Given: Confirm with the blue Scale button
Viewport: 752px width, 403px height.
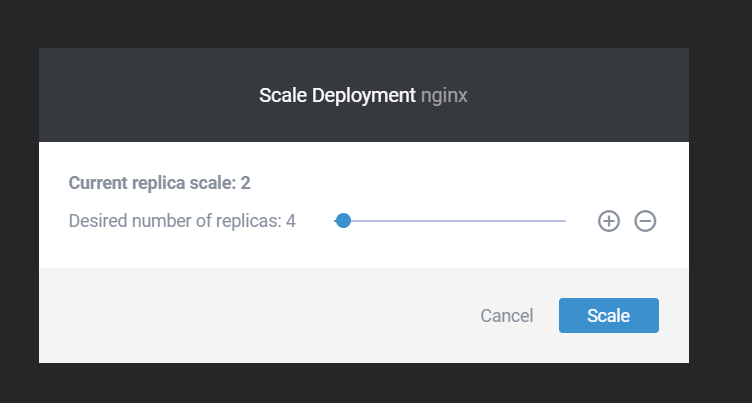Looking at the screenshot, I should [609, 315].
